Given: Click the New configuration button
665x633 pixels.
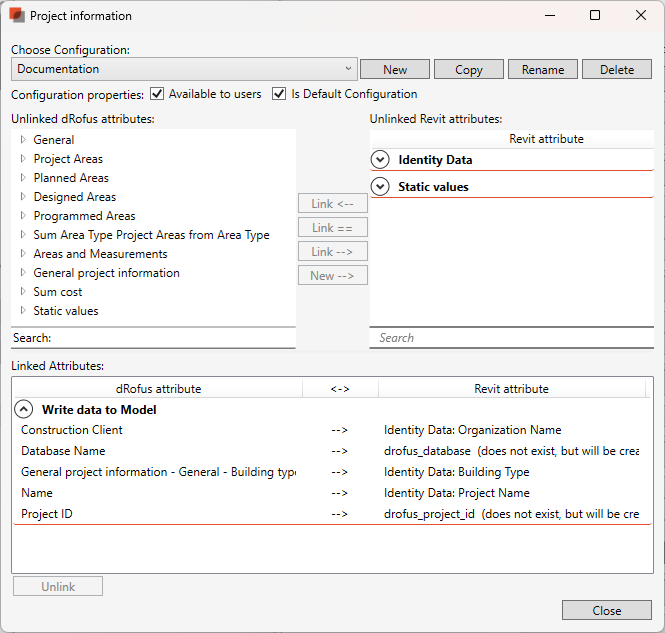Looking at the screenshot, I should tap(395, 69).
